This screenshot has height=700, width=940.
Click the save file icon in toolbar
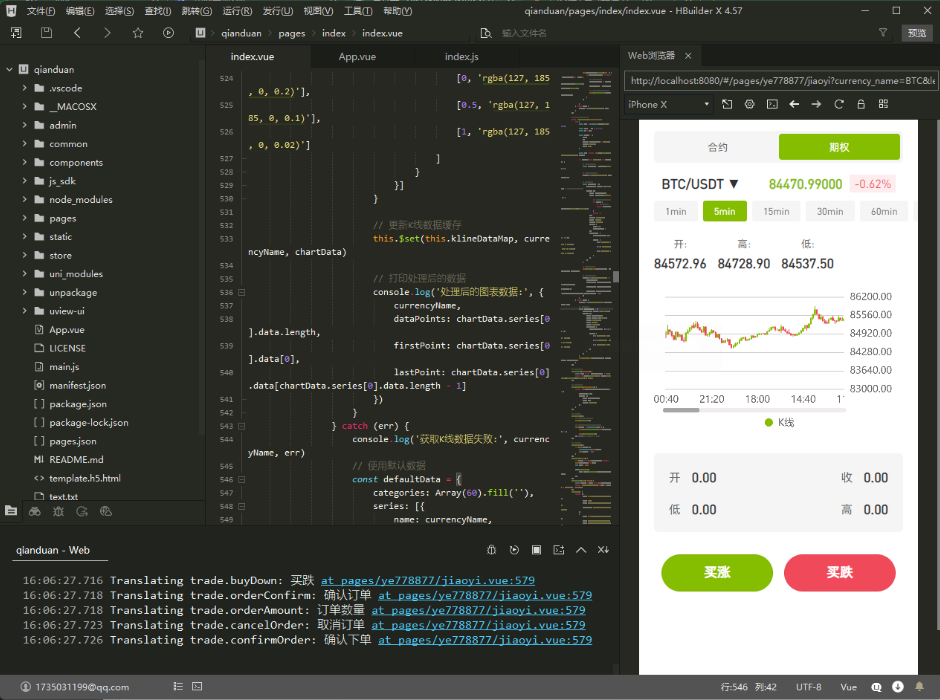46,33
